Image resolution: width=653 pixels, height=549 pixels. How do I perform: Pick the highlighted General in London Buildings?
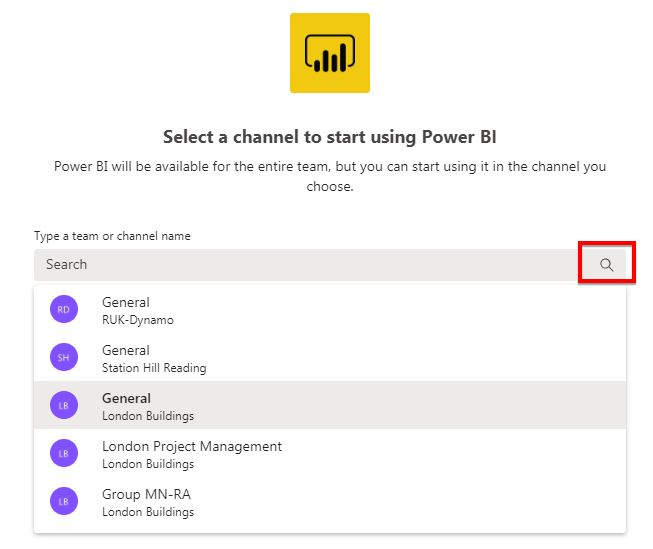point(330,405)
